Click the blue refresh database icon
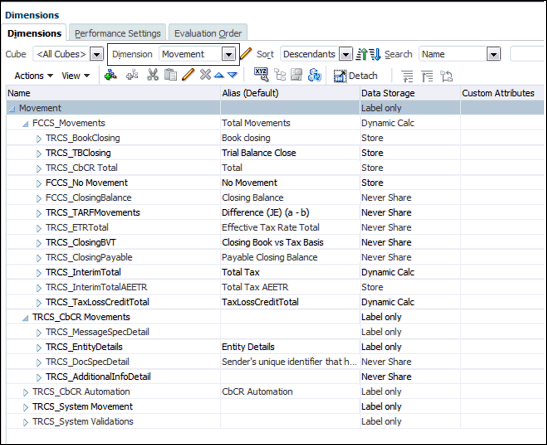This screenshot has width=547, height=445. click(x=314, y=75)
